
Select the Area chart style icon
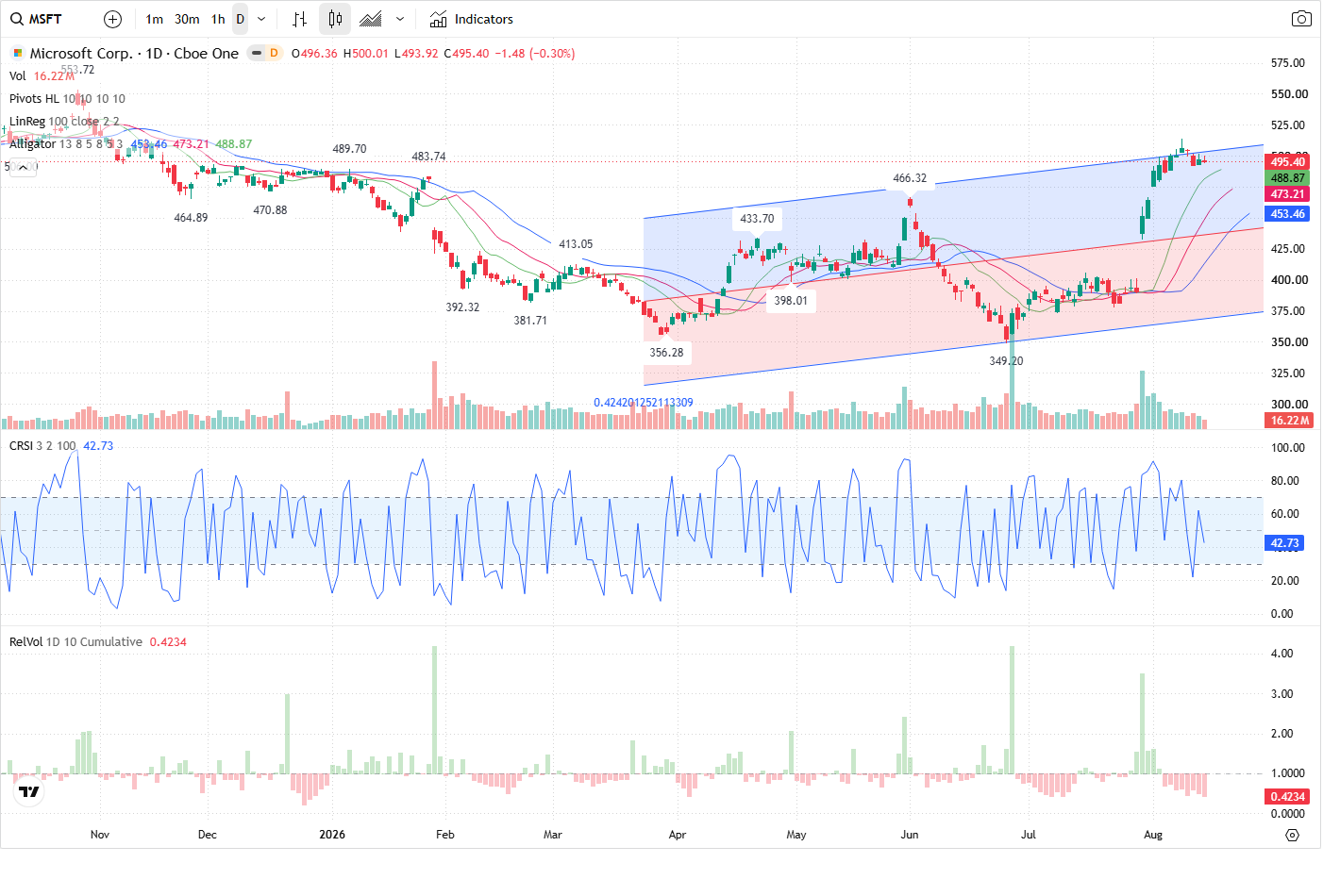371,19
